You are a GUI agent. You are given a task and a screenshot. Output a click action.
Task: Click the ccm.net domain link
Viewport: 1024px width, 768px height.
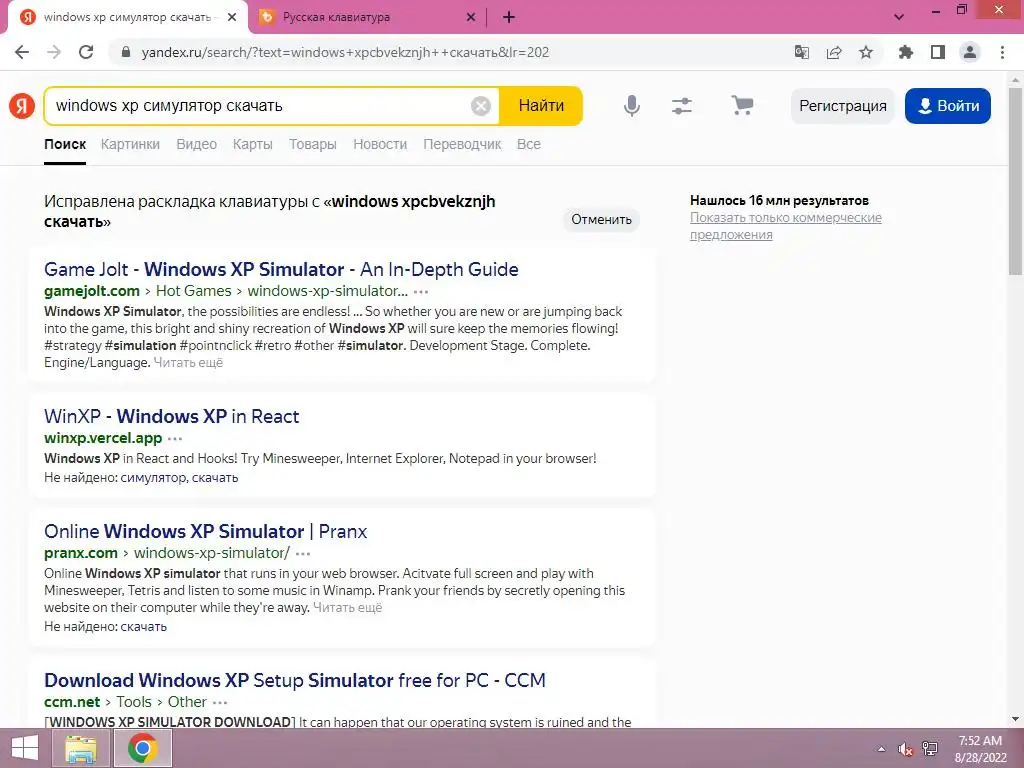pyautogui.click(x=72, y=701)
